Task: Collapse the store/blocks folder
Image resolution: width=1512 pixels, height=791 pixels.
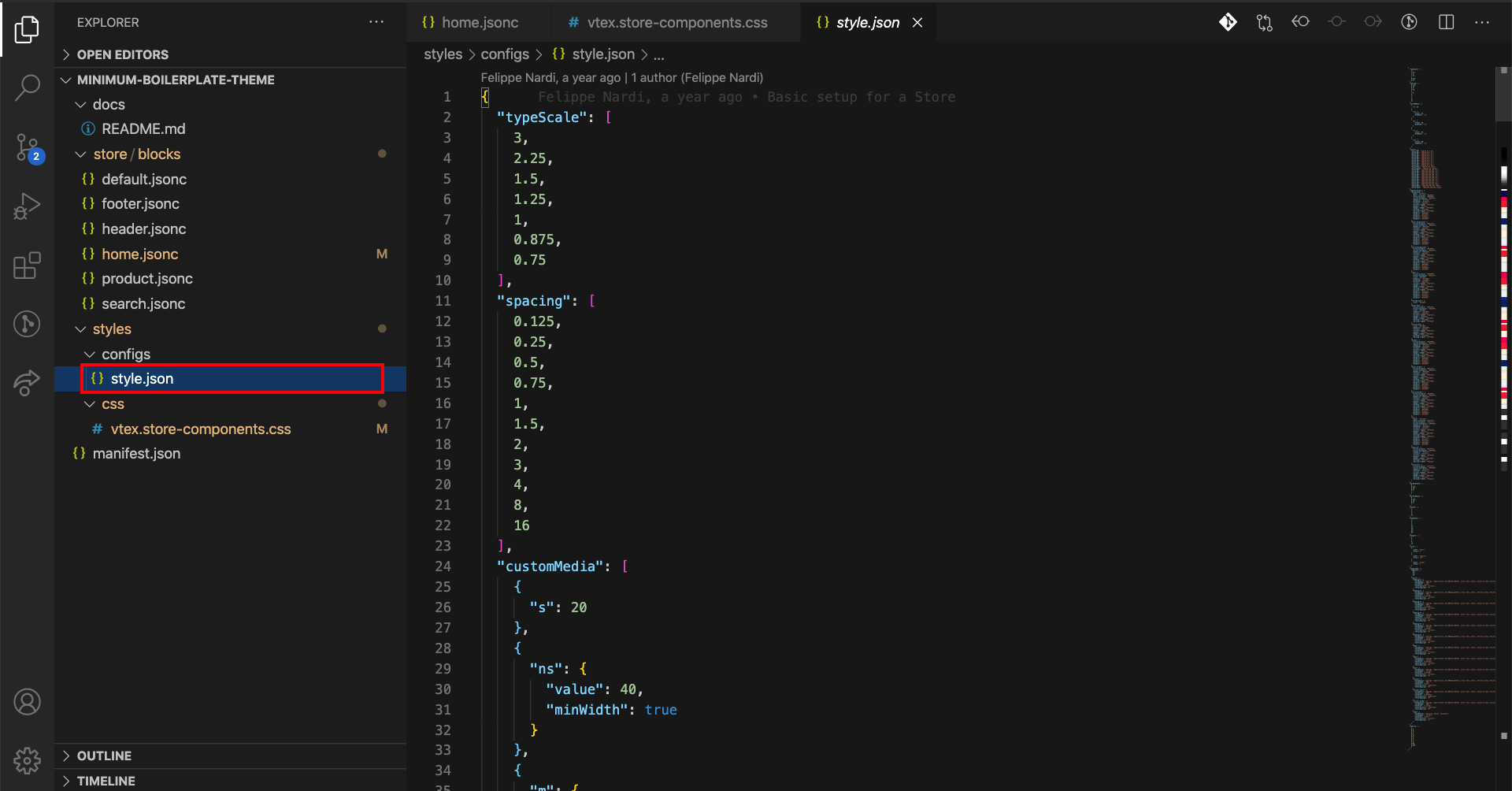Action: 230,154
